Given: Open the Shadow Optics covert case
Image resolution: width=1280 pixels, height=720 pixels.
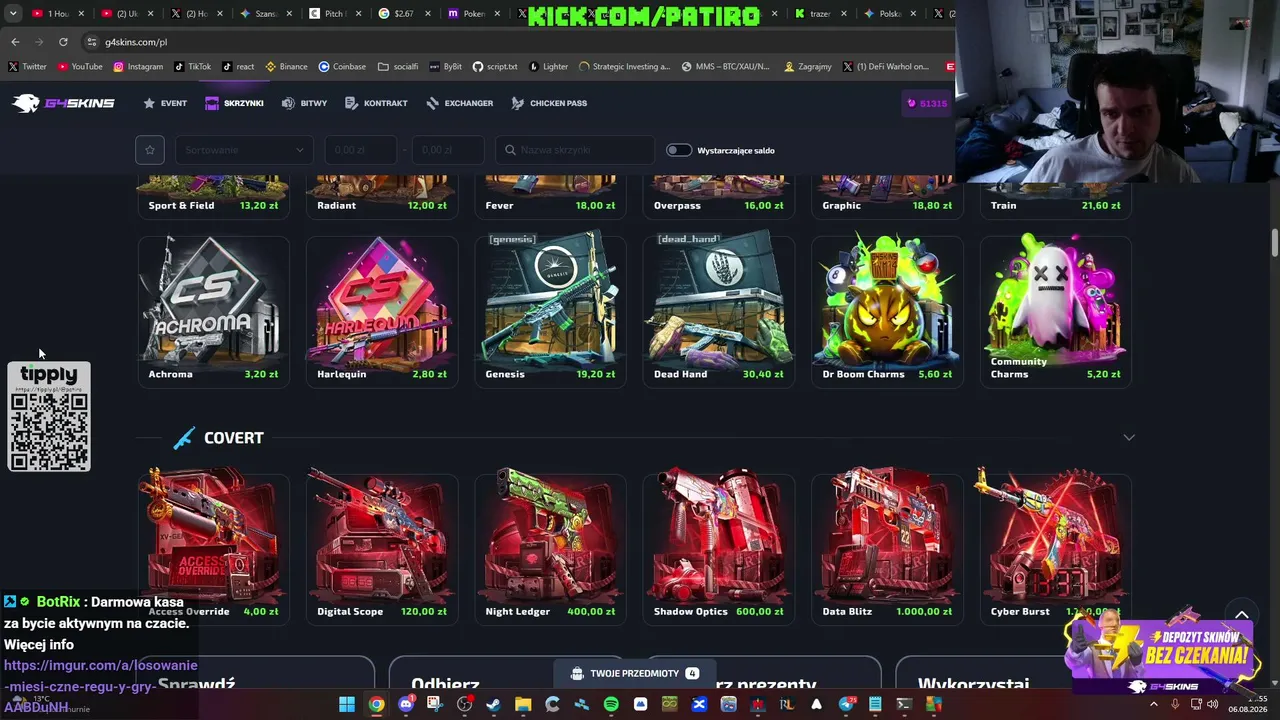Looking at the screenshot, I should (718, 548).
